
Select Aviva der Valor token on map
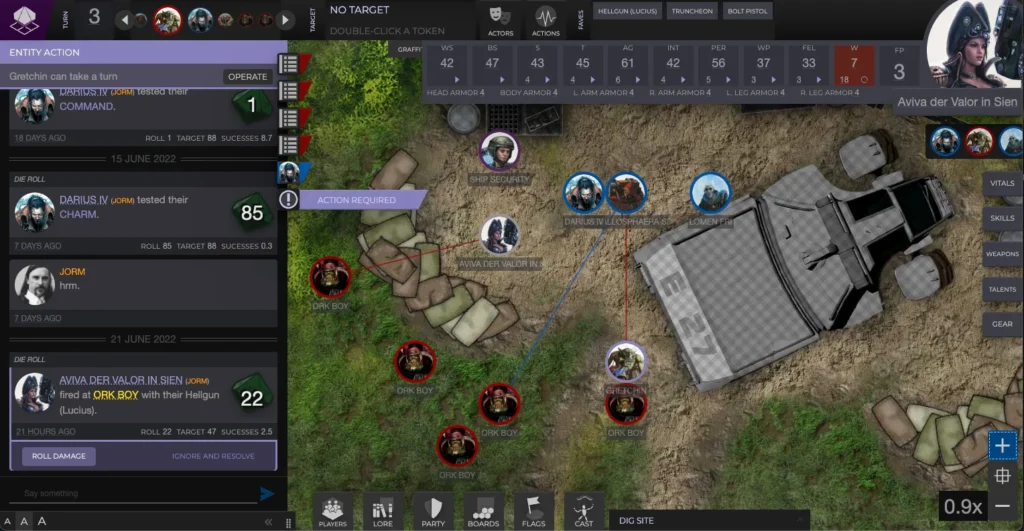click(500, 234)
